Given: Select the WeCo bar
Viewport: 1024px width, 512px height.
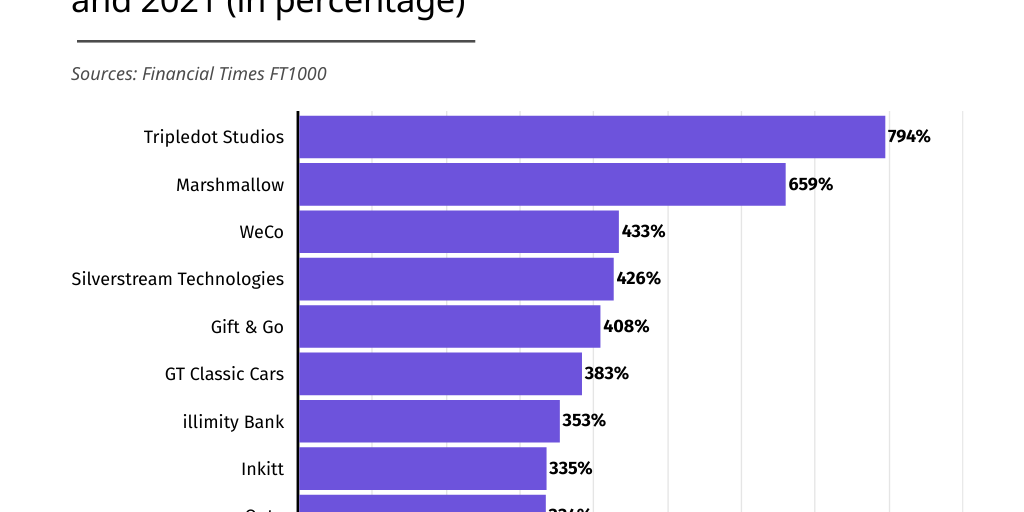Looking at the screenshot, I should [459, 232].
